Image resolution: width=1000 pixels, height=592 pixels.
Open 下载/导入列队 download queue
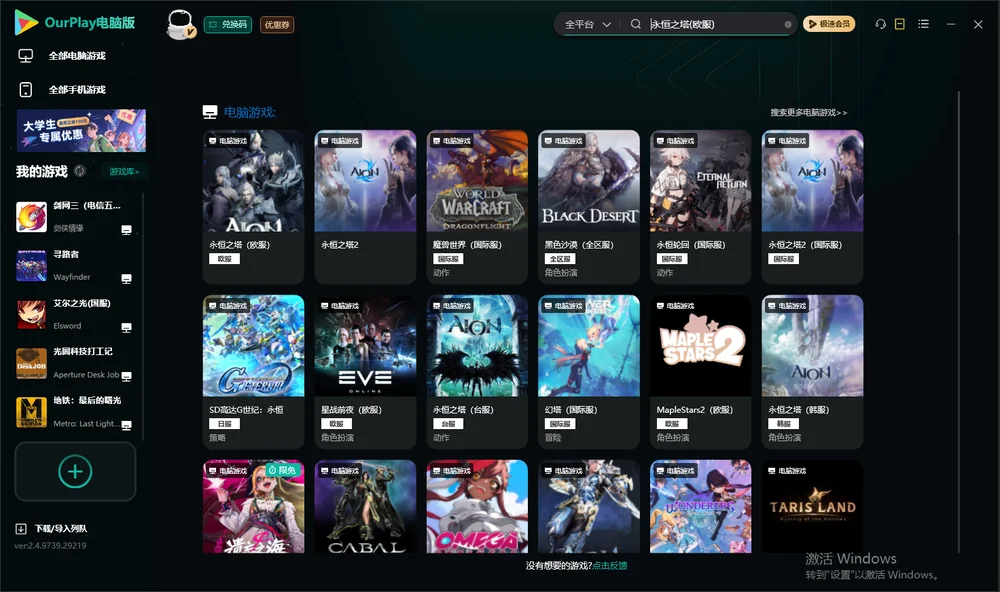(52, 529)
